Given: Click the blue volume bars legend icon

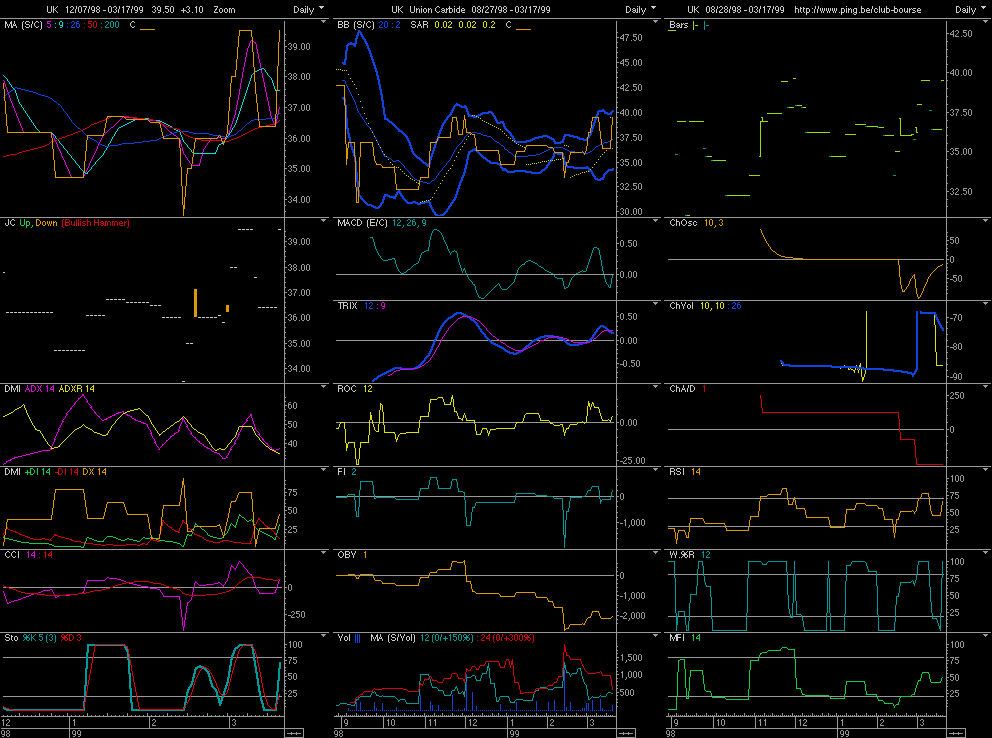Looking at the screenshot, I should tap(357, 638).
